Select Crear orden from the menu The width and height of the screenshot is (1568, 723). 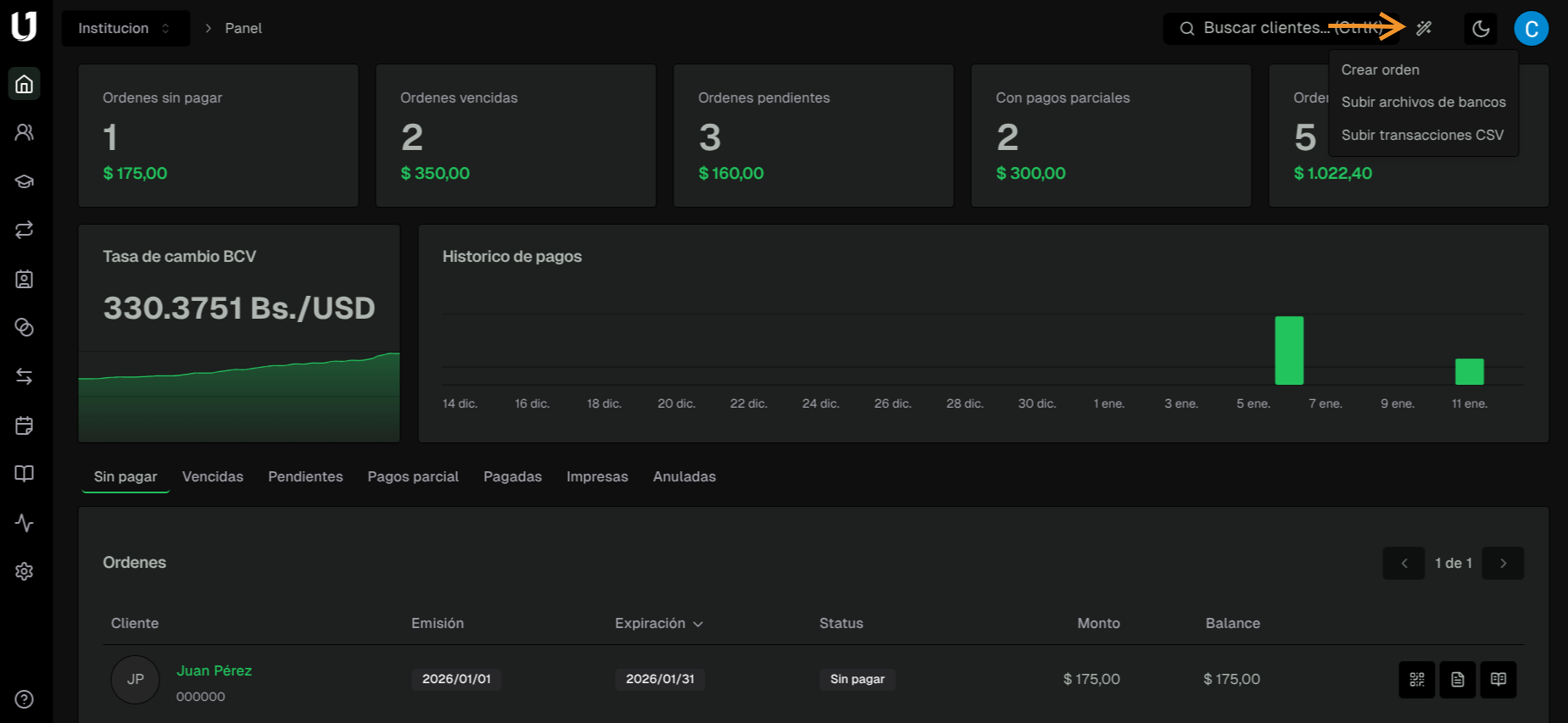tap(1380, 70)
